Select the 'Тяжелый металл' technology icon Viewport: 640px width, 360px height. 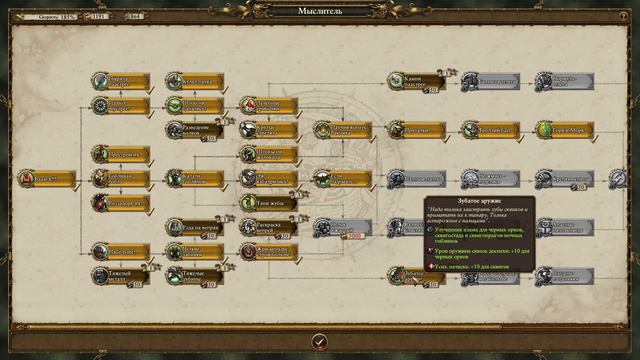tap(100, 276)
